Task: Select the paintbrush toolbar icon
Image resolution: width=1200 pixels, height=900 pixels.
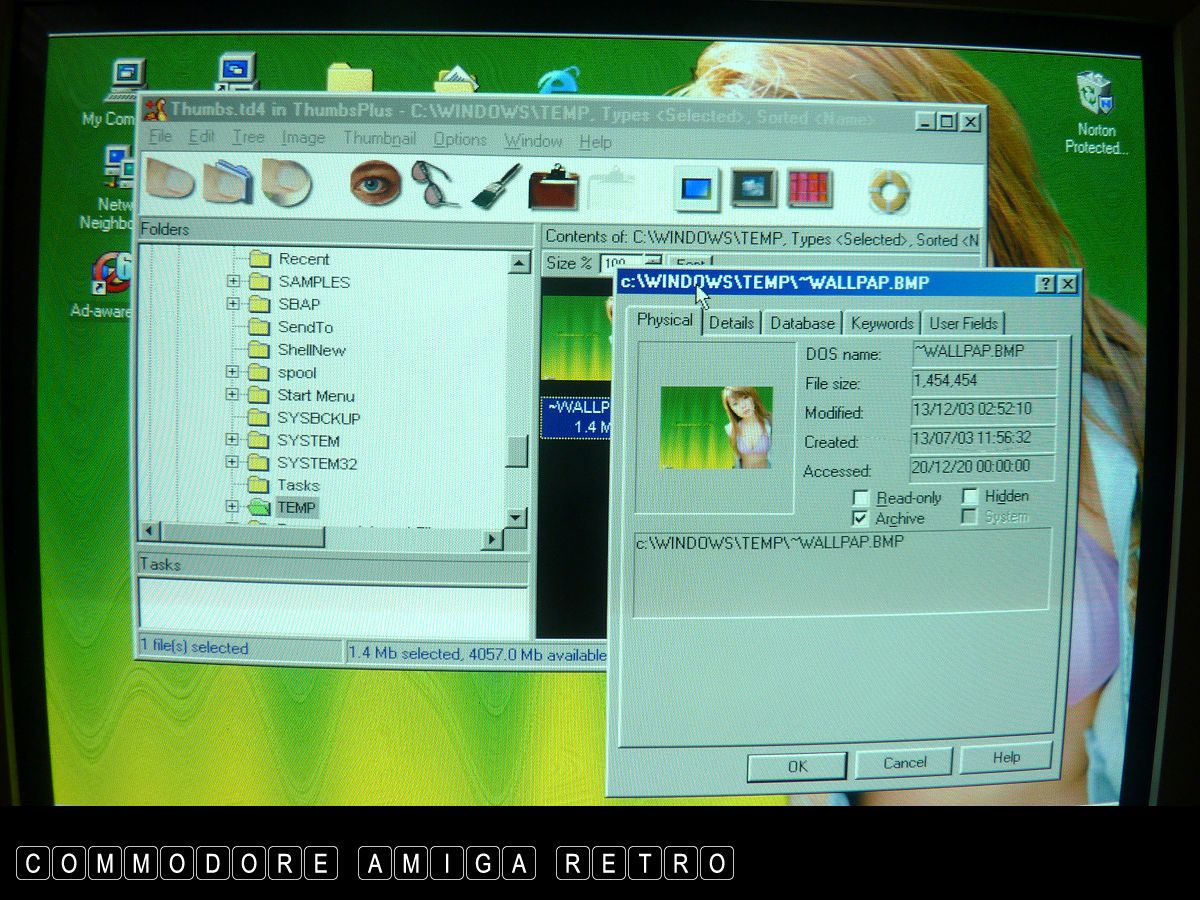Action: tap(495, 186)
